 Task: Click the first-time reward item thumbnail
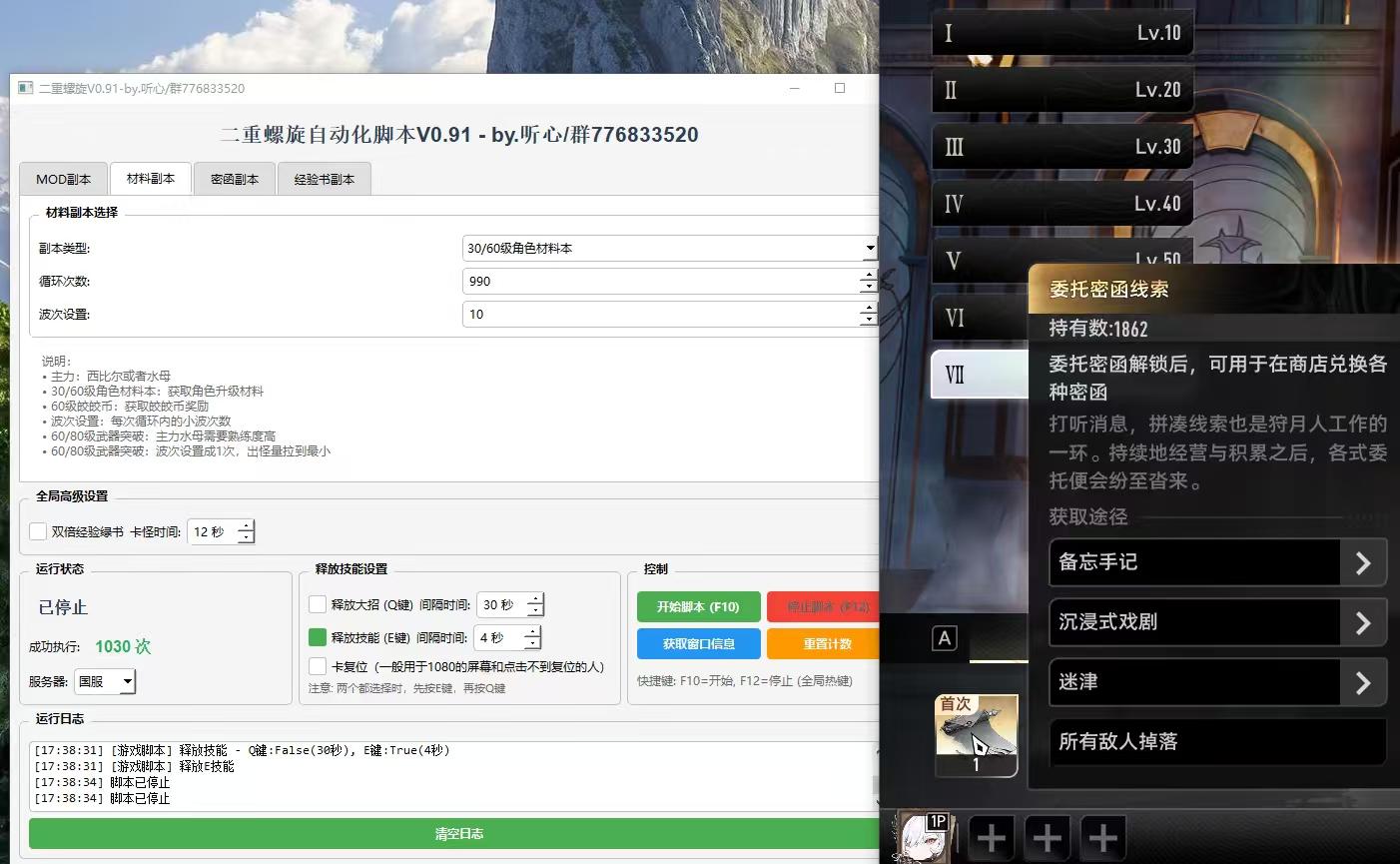pos(976,735)
